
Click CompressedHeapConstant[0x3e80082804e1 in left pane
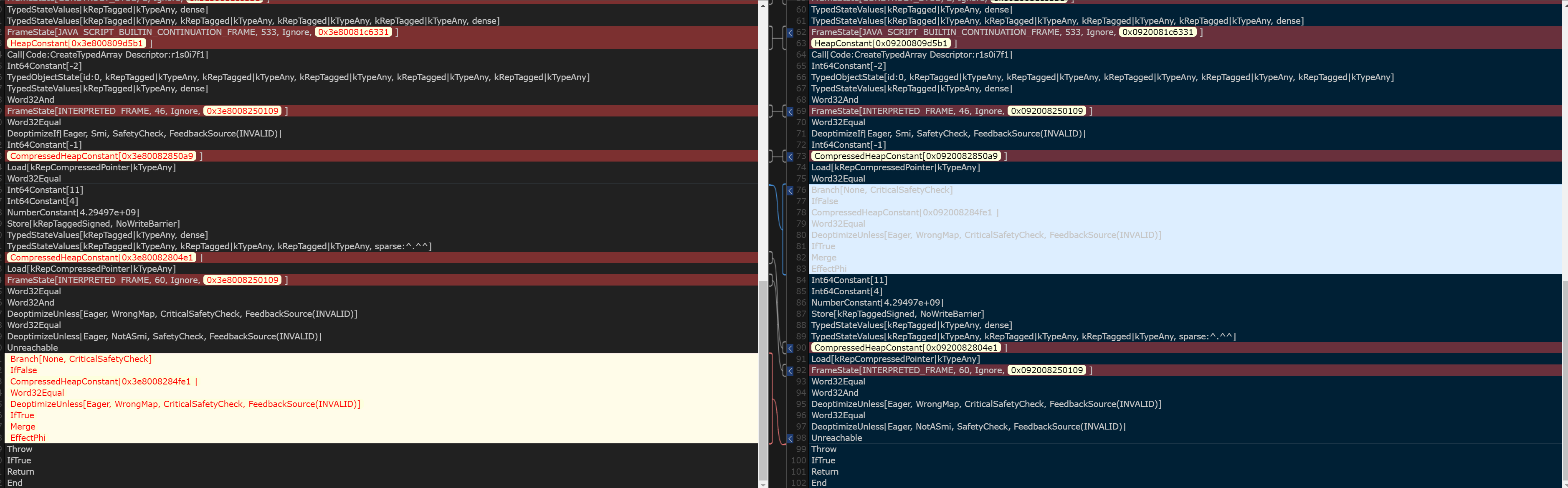[x=101, y=258]
